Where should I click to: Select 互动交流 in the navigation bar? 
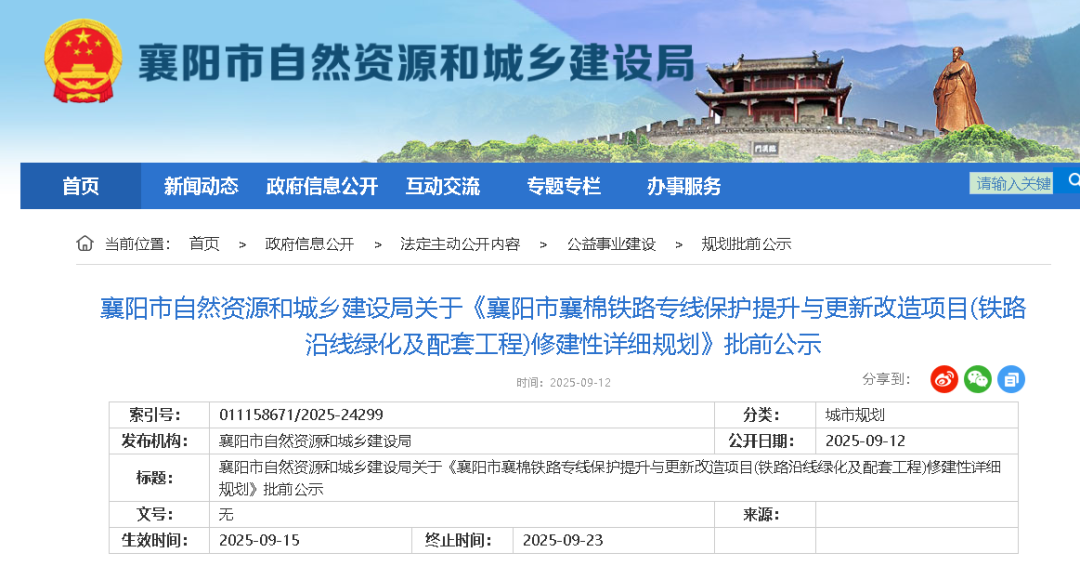pyautogui.click(x=442, y=186)
